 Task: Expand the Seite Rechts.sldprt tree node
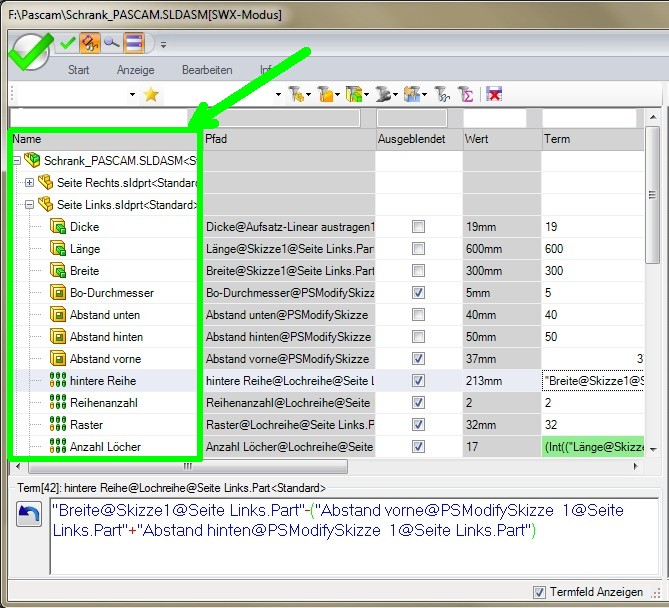(29, 183)
